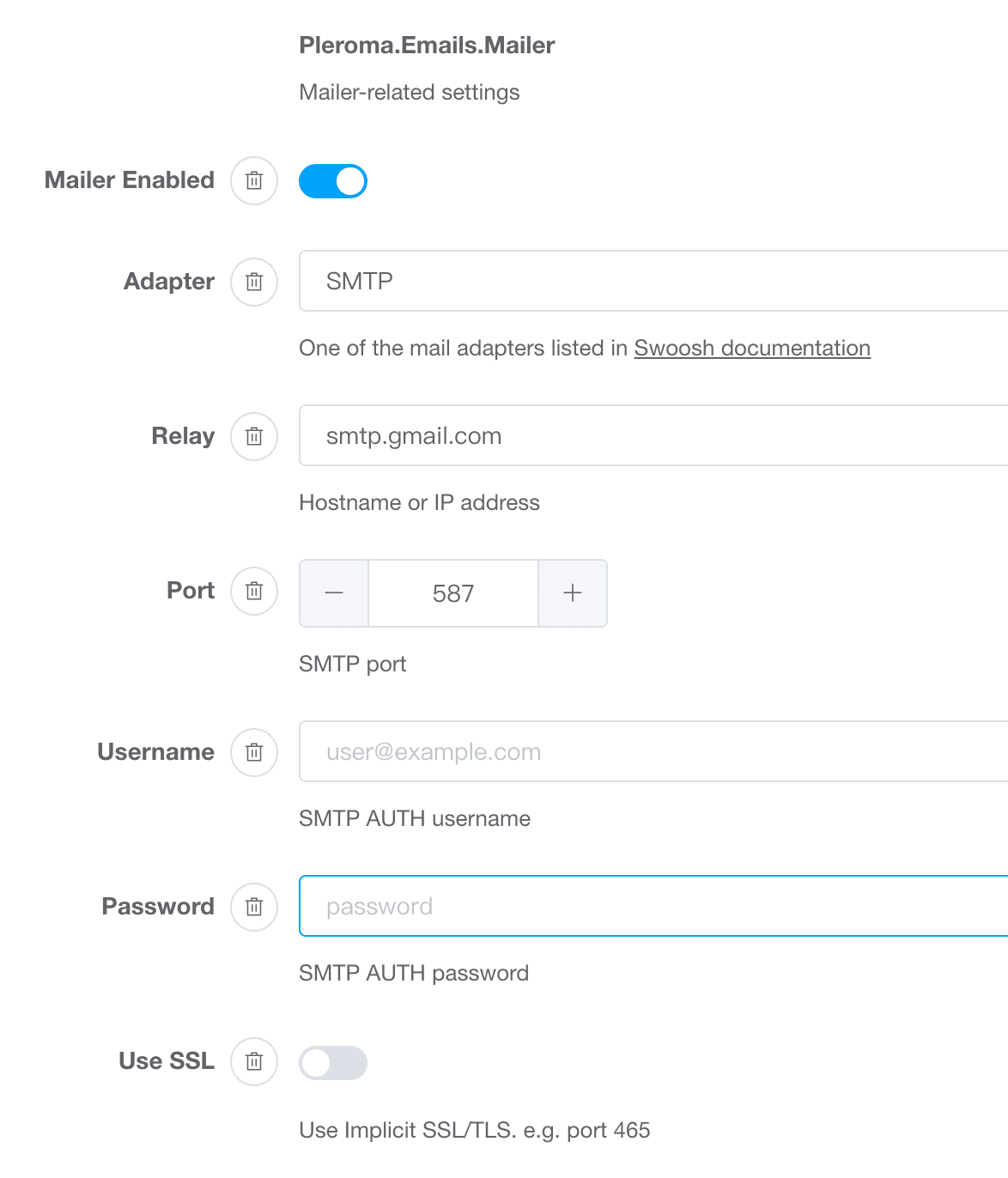
Task: Click the Use SSL label
Action: tap(167, 1061)
